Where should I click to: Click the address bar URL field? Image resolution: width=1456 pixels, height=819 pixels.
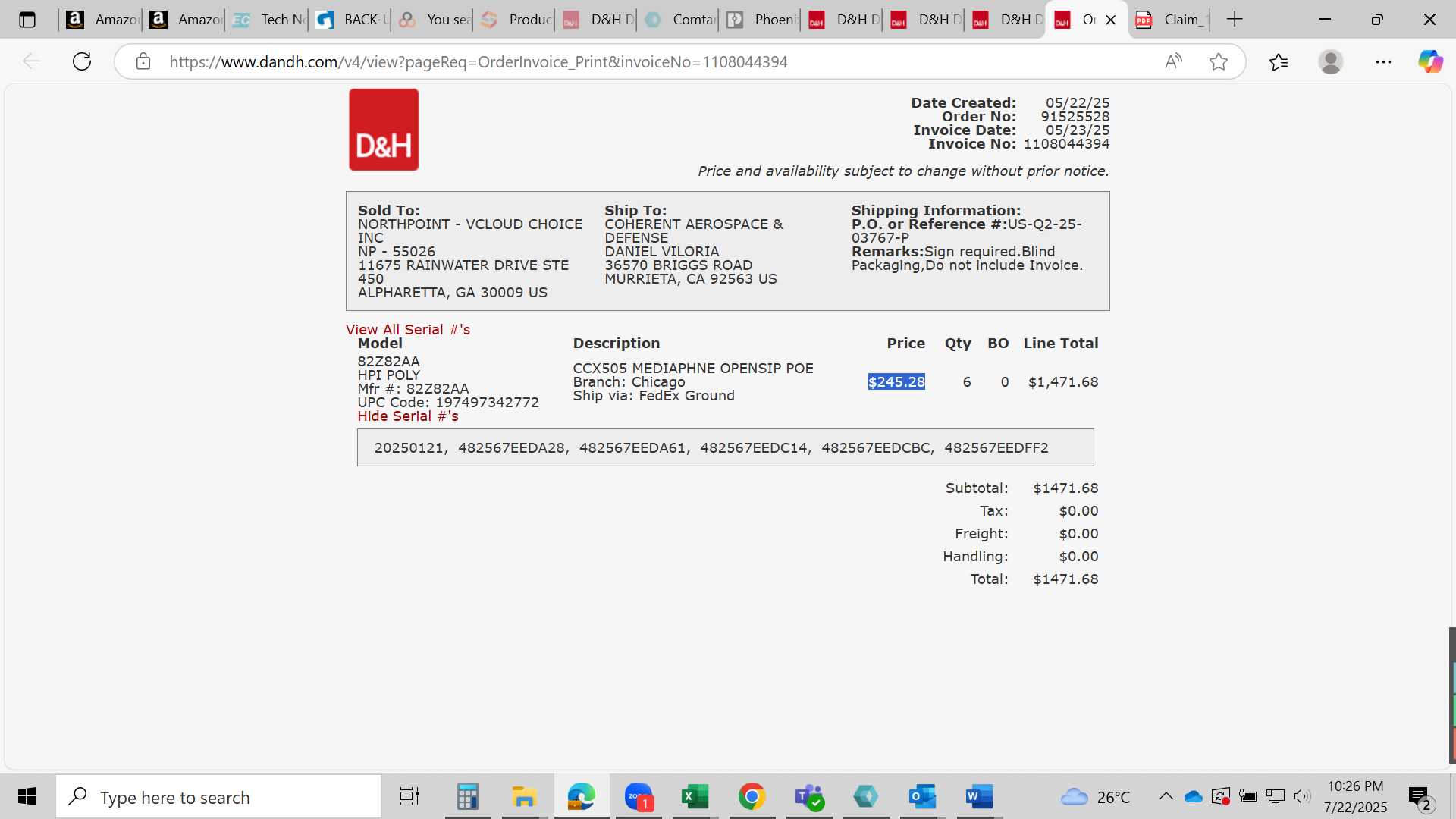[479, 61]
